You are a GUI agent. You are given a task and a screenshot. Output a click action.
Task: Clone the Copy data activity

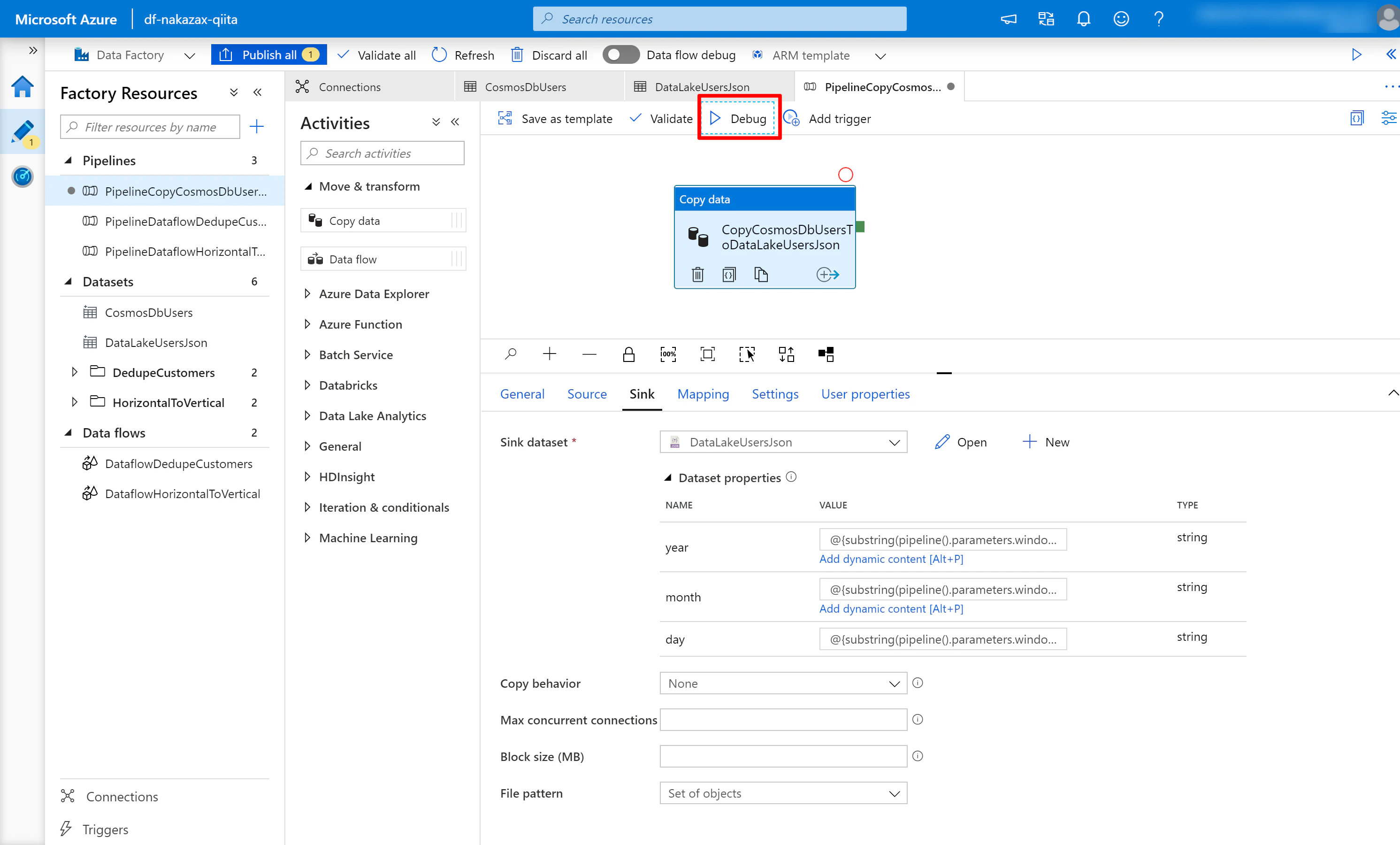(x=761, y=275)
